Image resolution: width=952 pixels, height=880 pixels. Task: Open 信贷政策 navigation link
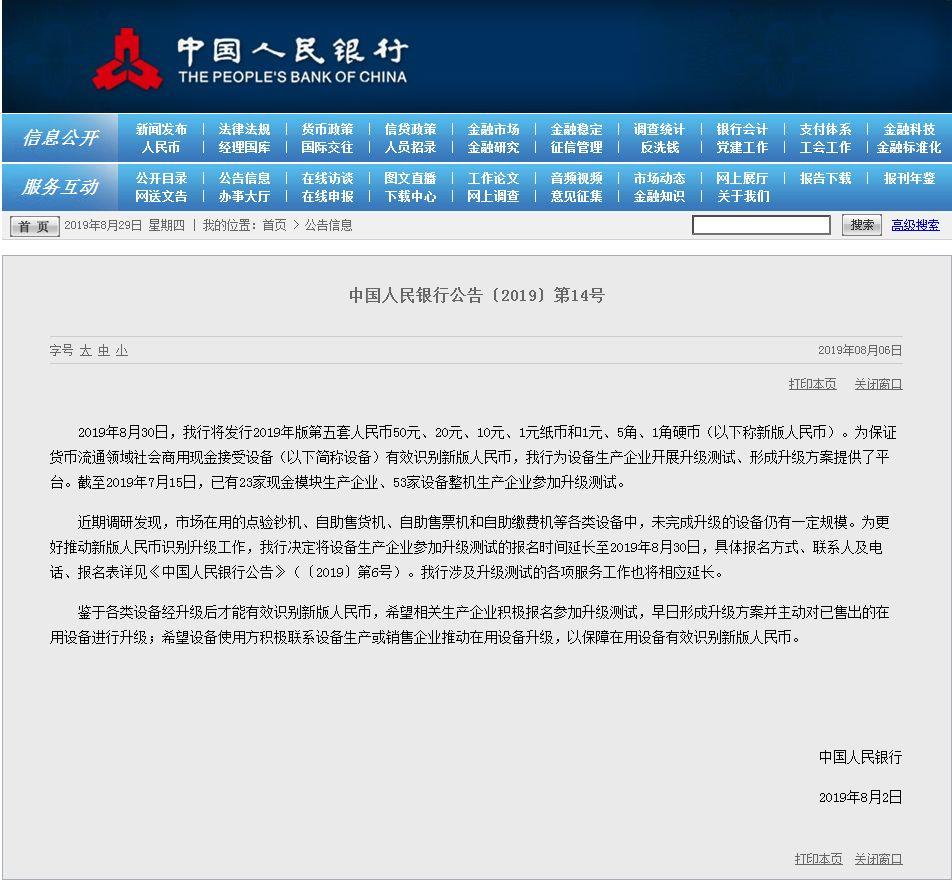pyautogui.click(x=410, y=129)
